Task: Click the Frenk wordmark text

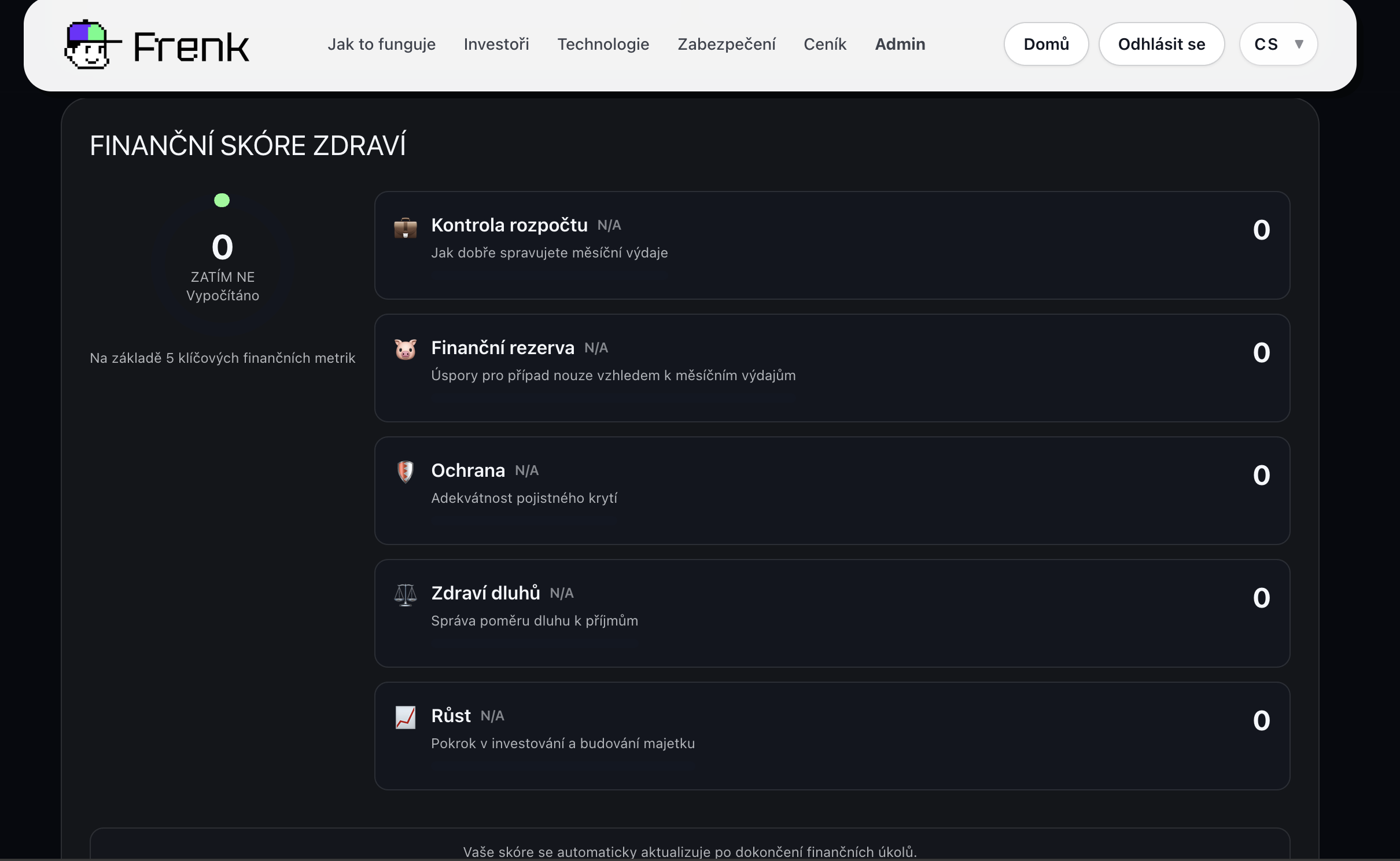Action: pos(191,47)
